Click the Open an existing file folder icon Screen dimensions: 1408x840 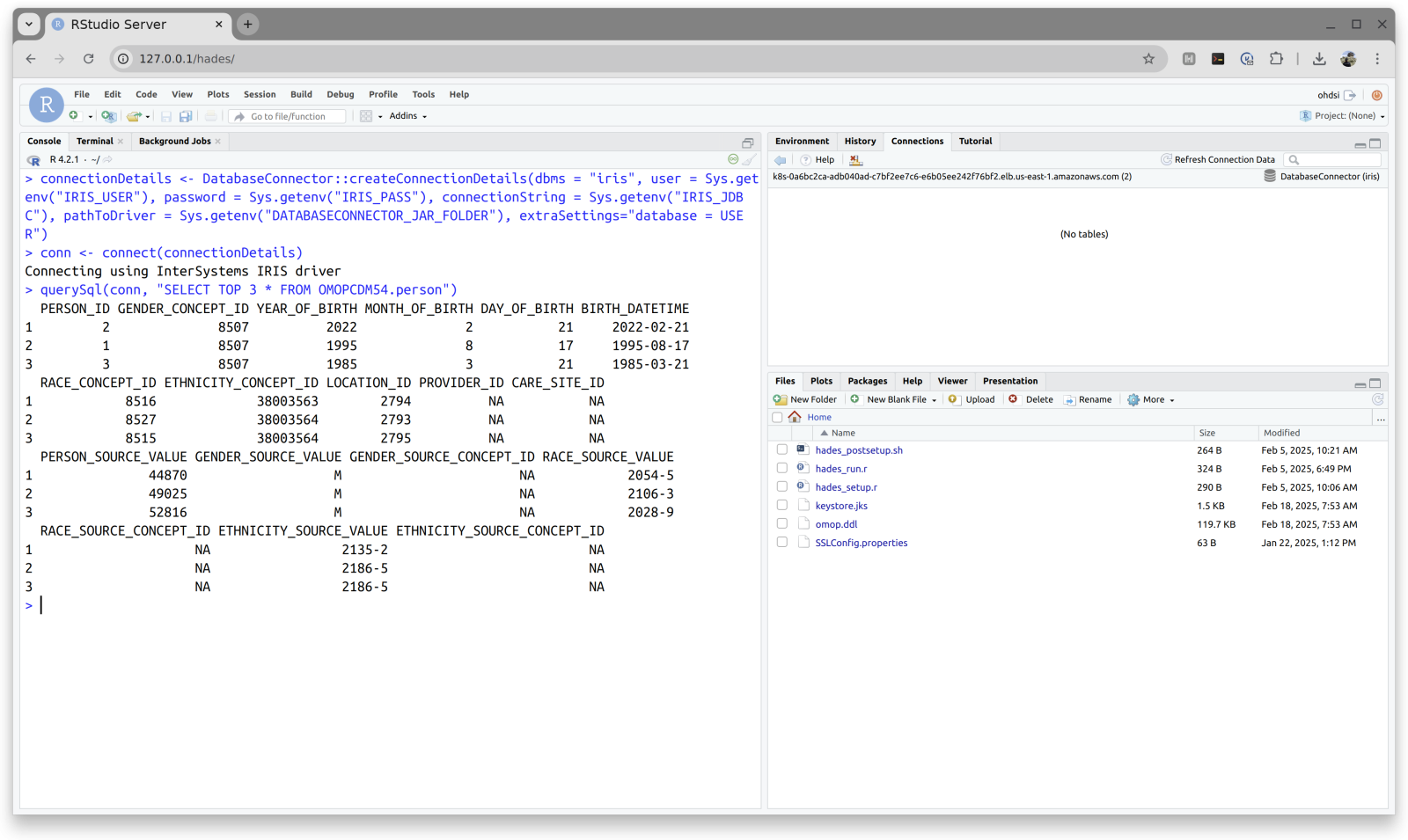pos(134,116)
